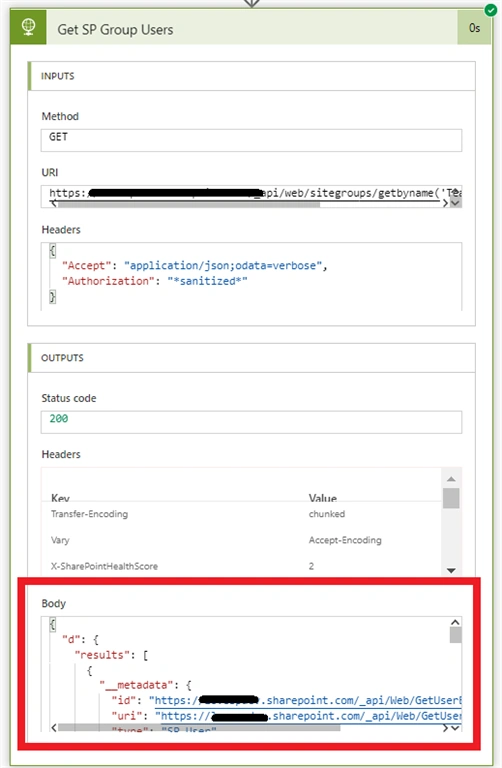The width and height of the screenshot is (502, 768).
Task: Click the Method GET field
Action: click(x=251, y=140)
